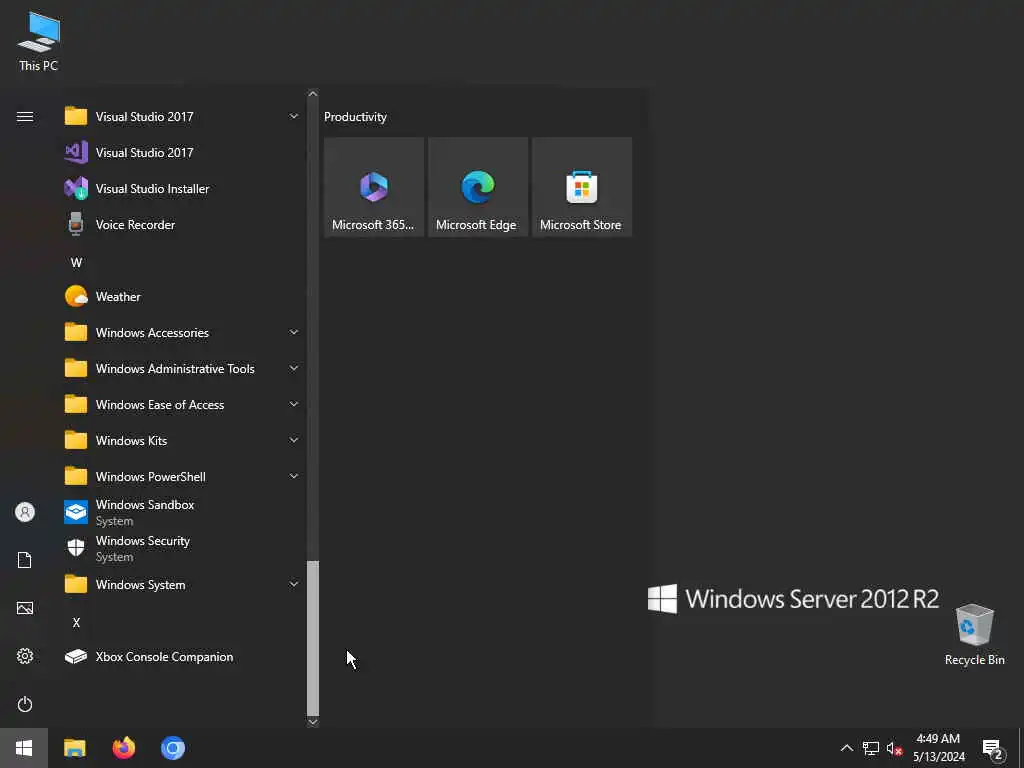Click the Windows Start button on taskbar
This screenshot has width=1024, height=768.
pyautogui.click(x=24, y=748)
